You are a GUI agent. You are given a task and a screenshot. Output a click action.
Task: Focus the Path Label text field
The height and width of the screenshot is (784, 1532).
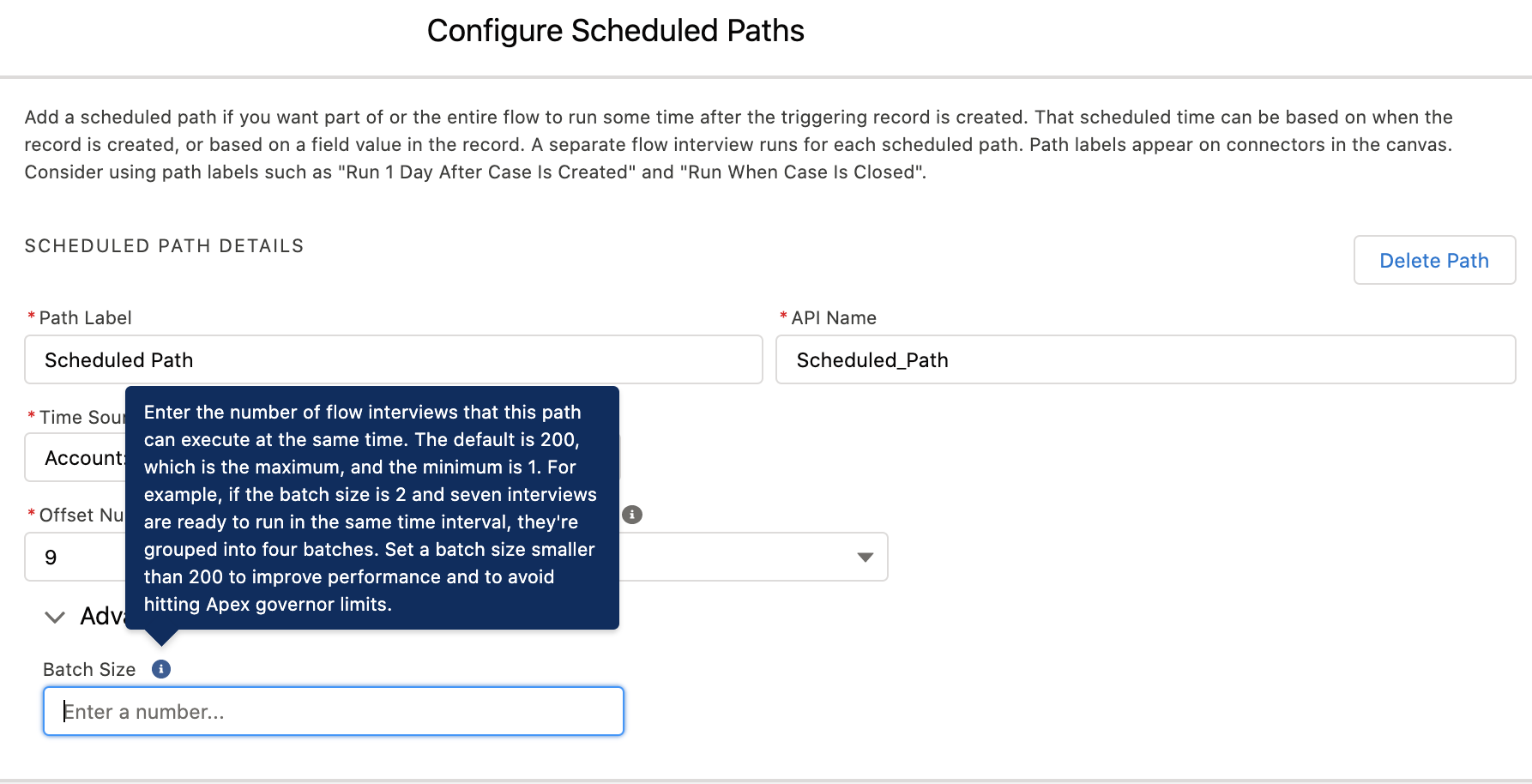click(394, 359)
